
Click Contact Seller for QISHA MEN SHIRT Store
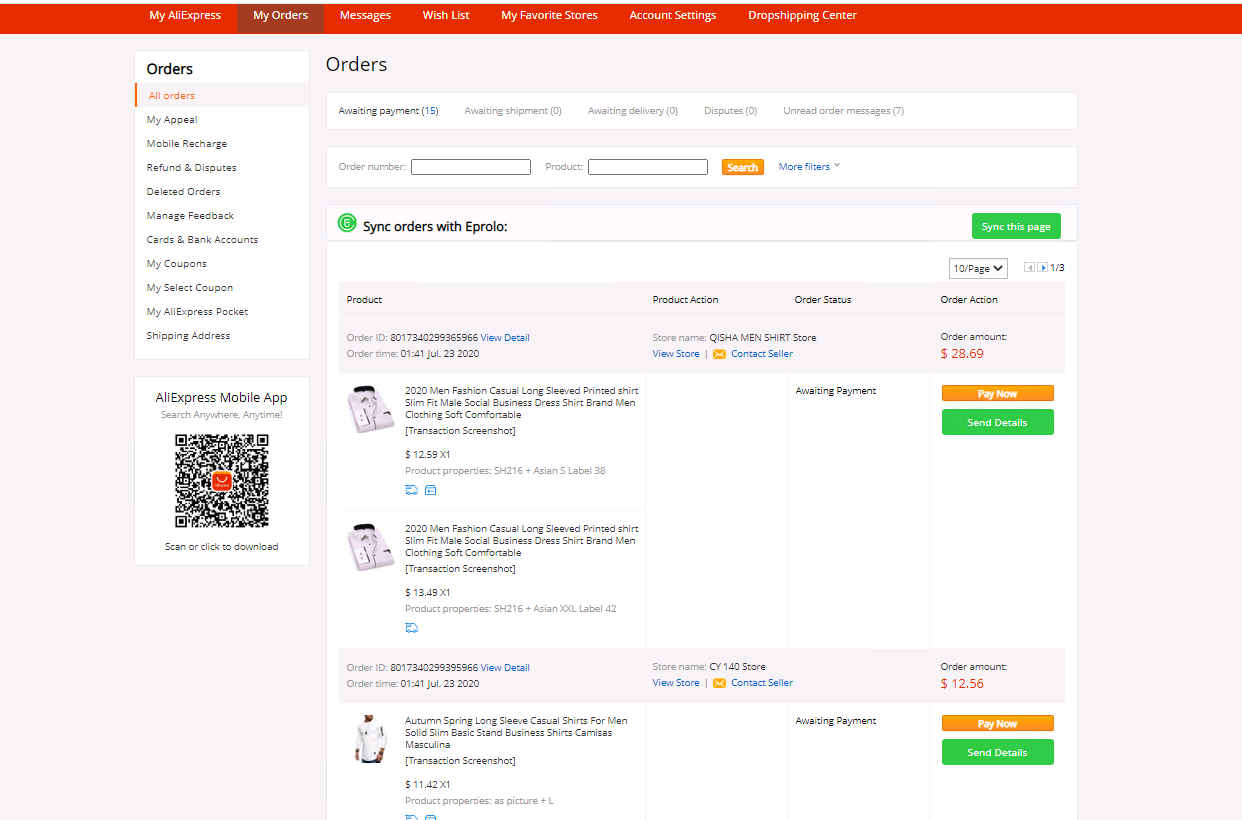[x=762, y=354]
